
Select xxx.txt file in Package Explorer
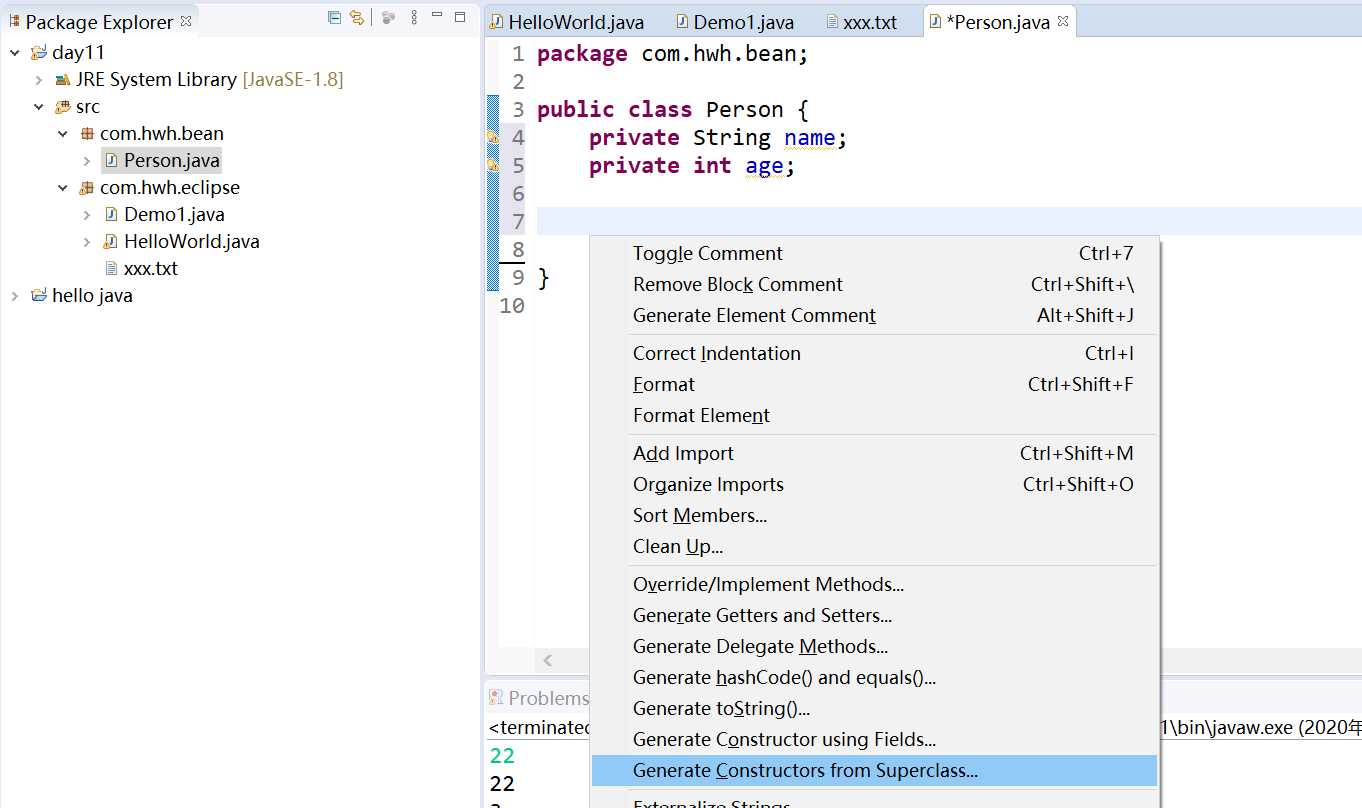(150, 269)
